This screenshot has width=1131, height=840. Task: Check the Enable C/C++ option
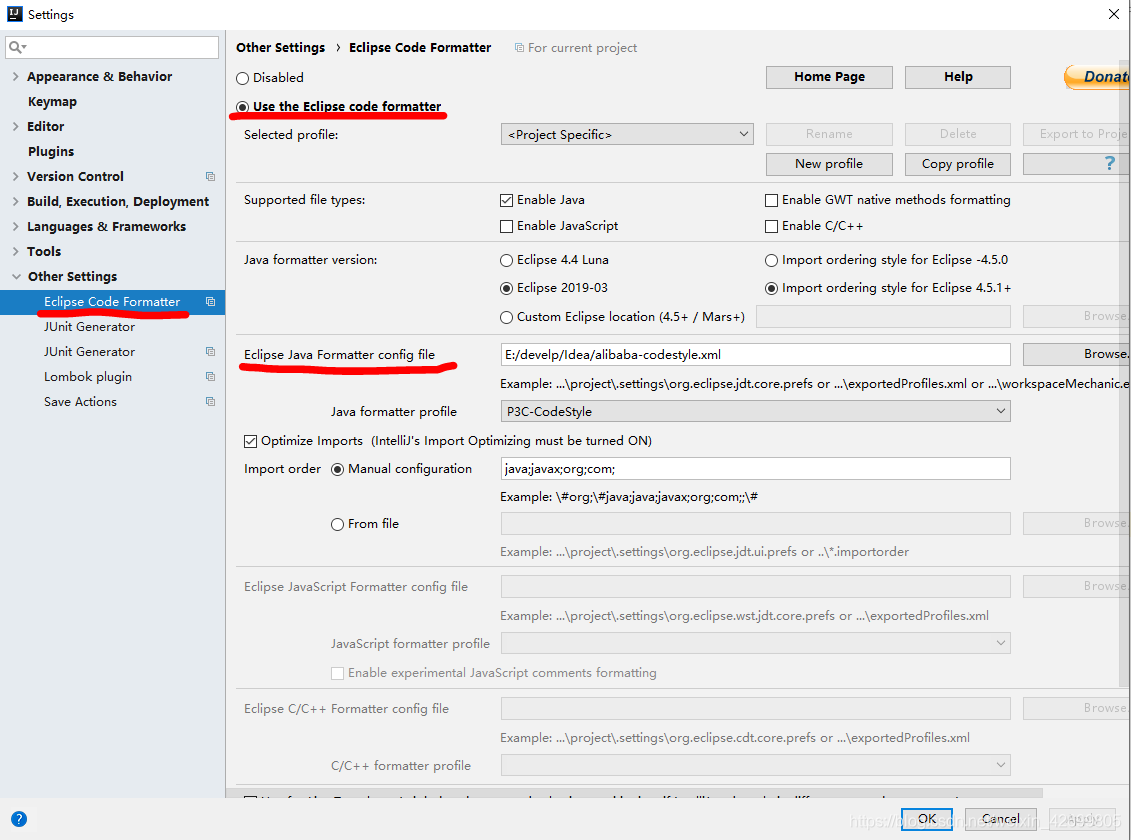point(771,226)
